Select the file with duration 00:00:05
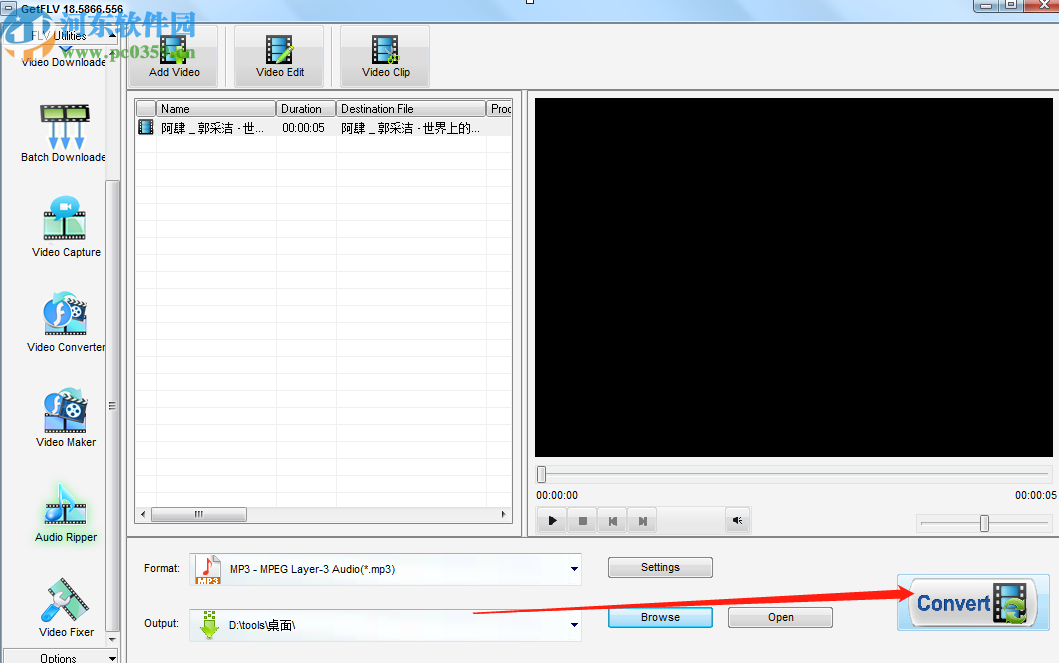 [x=324, y=128]
